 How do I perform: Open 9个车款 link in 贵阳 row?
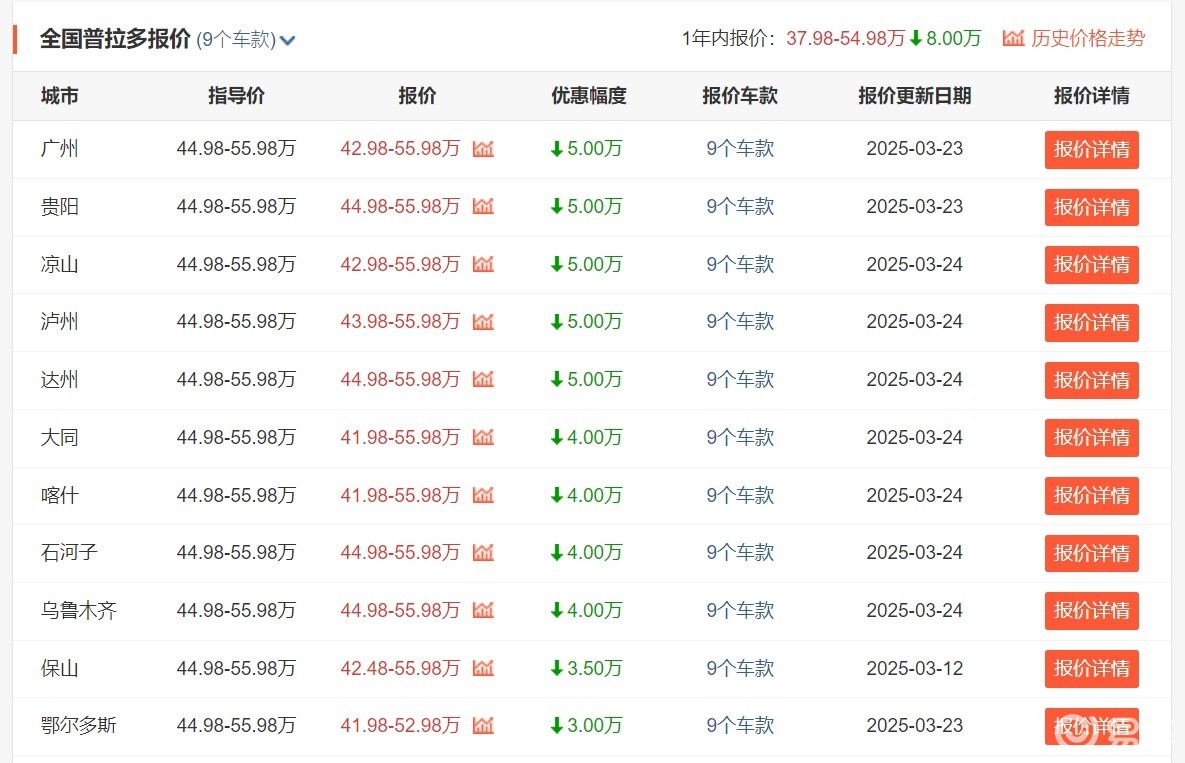point(740,206)
